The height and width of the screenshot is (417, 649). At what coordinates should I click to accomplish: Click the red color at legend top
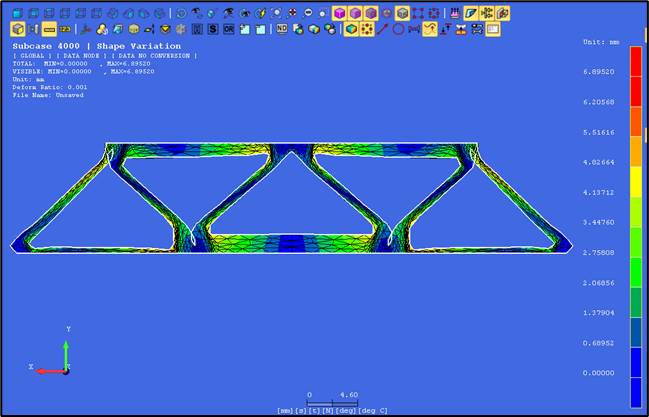coord(636,61)
